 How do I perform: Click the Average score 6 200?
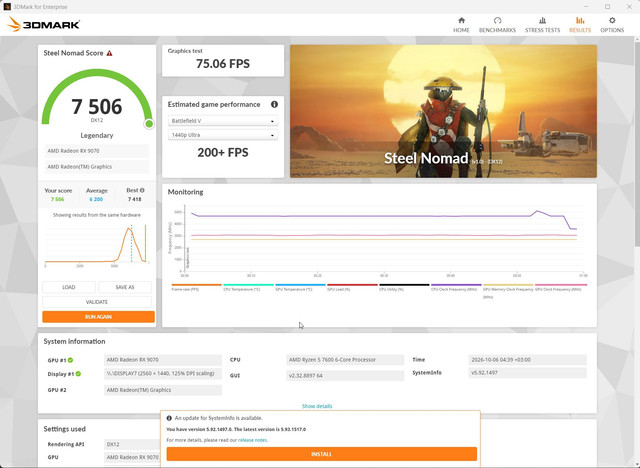pyautogui.click(x=96, y=199)
